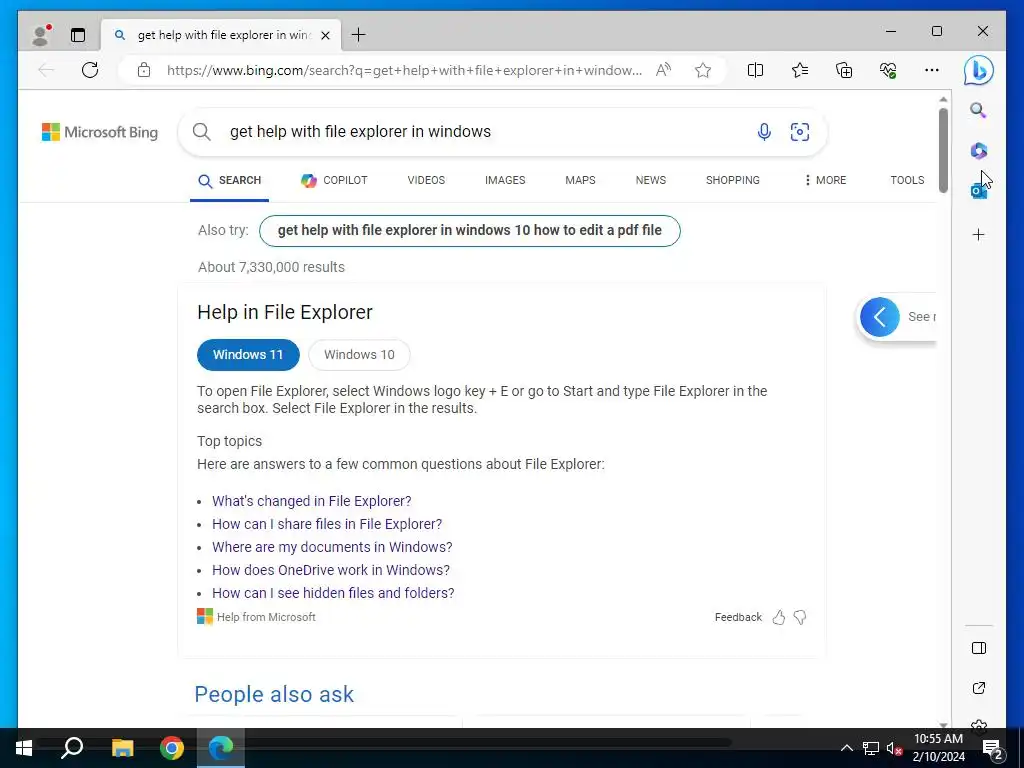Click the Feedback link
1024x768 pixels.
[738, 617]
